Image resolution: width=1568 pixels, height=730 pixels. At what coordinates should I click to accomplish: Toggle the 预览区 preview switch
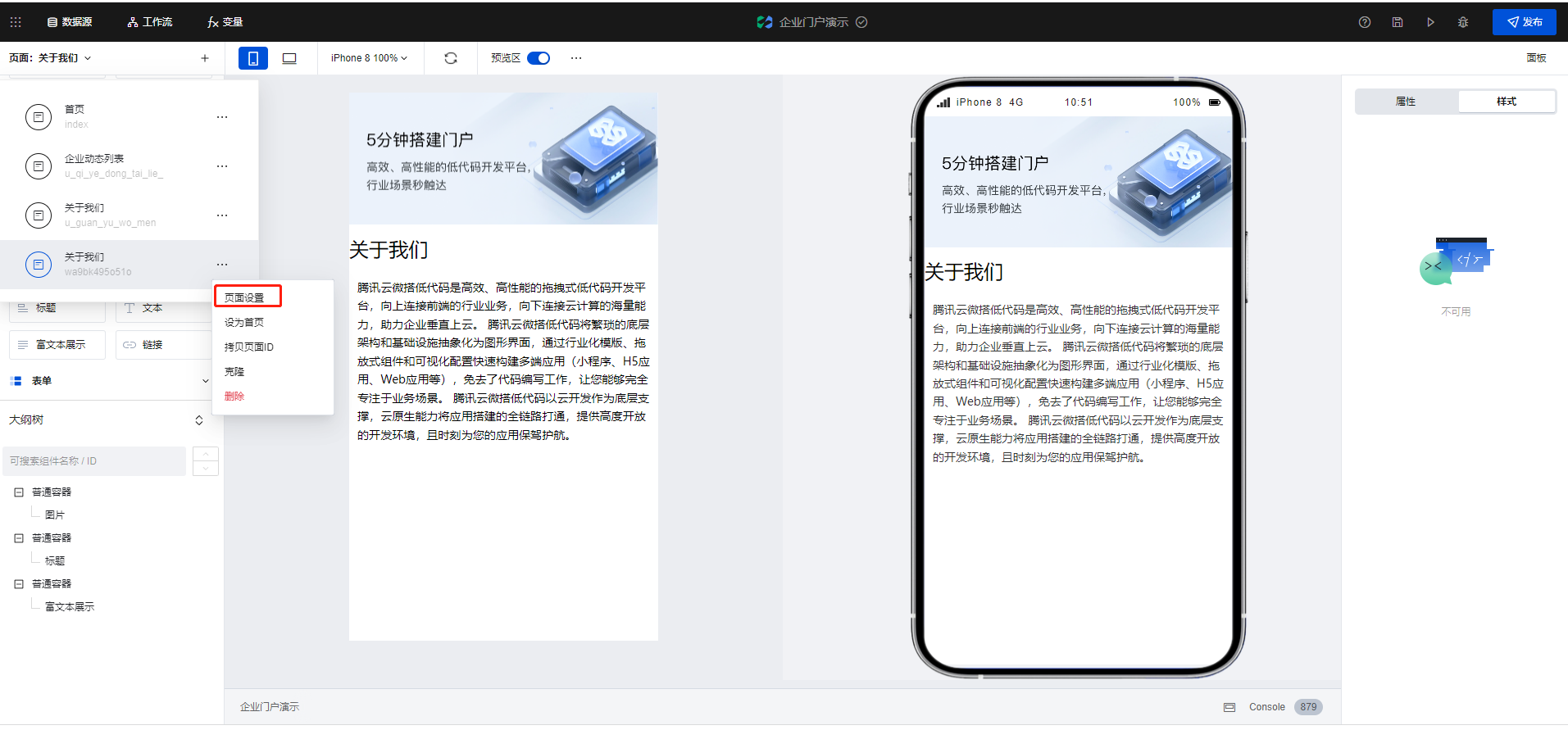coord(539,58)
